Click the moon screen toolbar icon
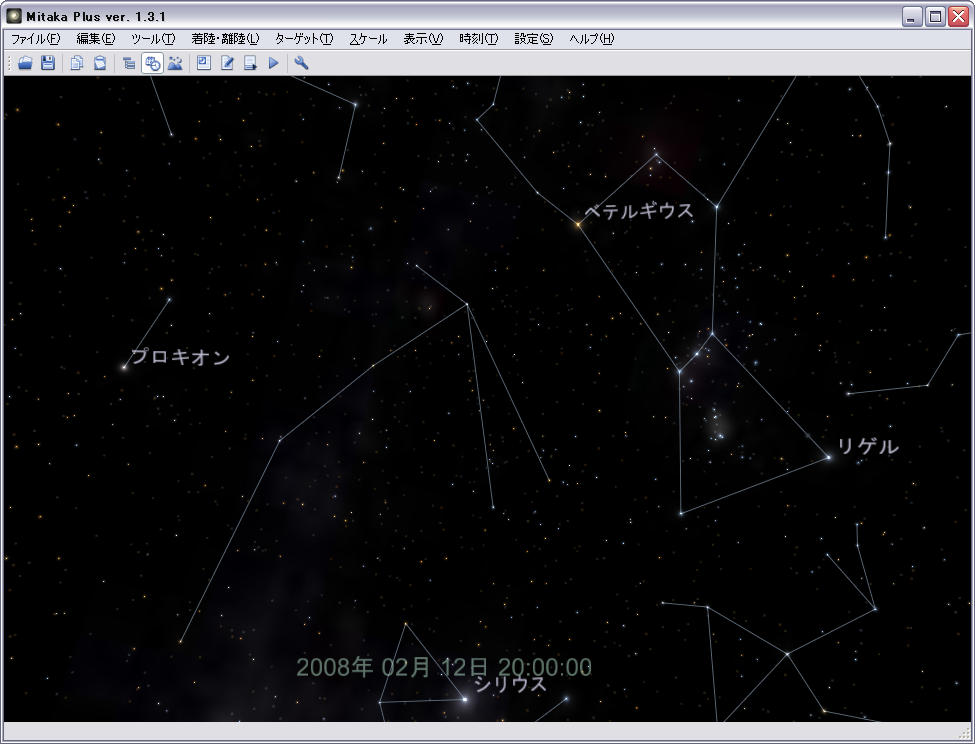 [204, 63]
